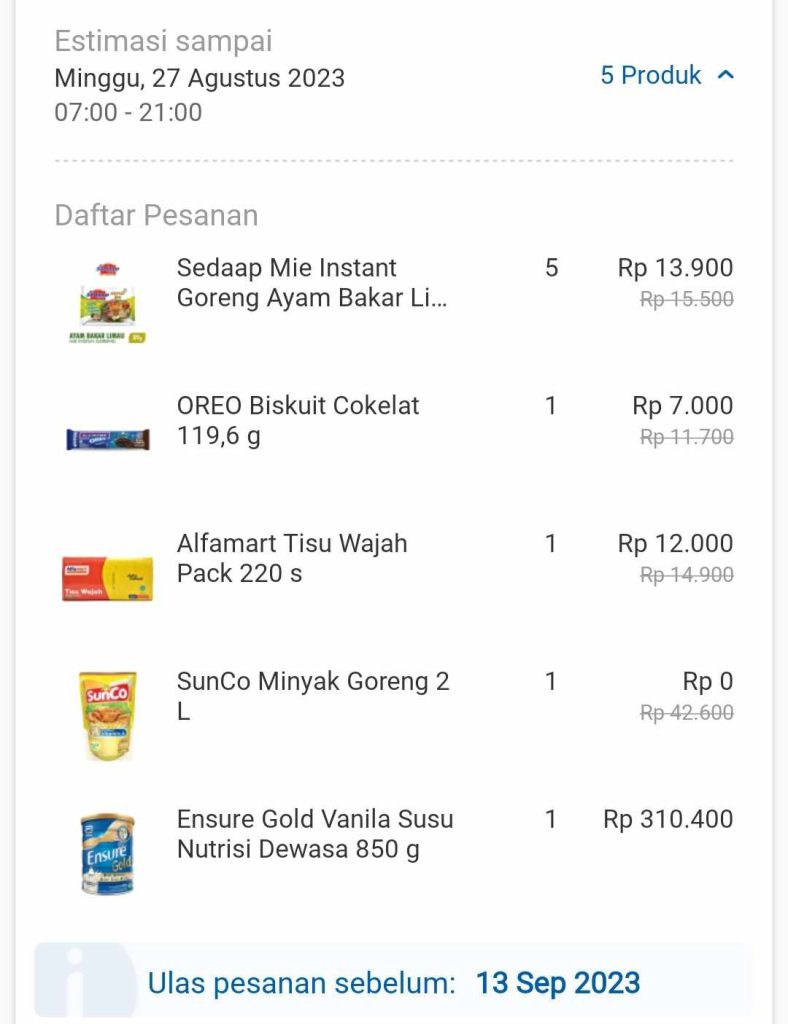Image resolution: width=788 pixels, height=1024 pixels.
Task: Click the 5 Produk label
Action: (x=651, y=75)
